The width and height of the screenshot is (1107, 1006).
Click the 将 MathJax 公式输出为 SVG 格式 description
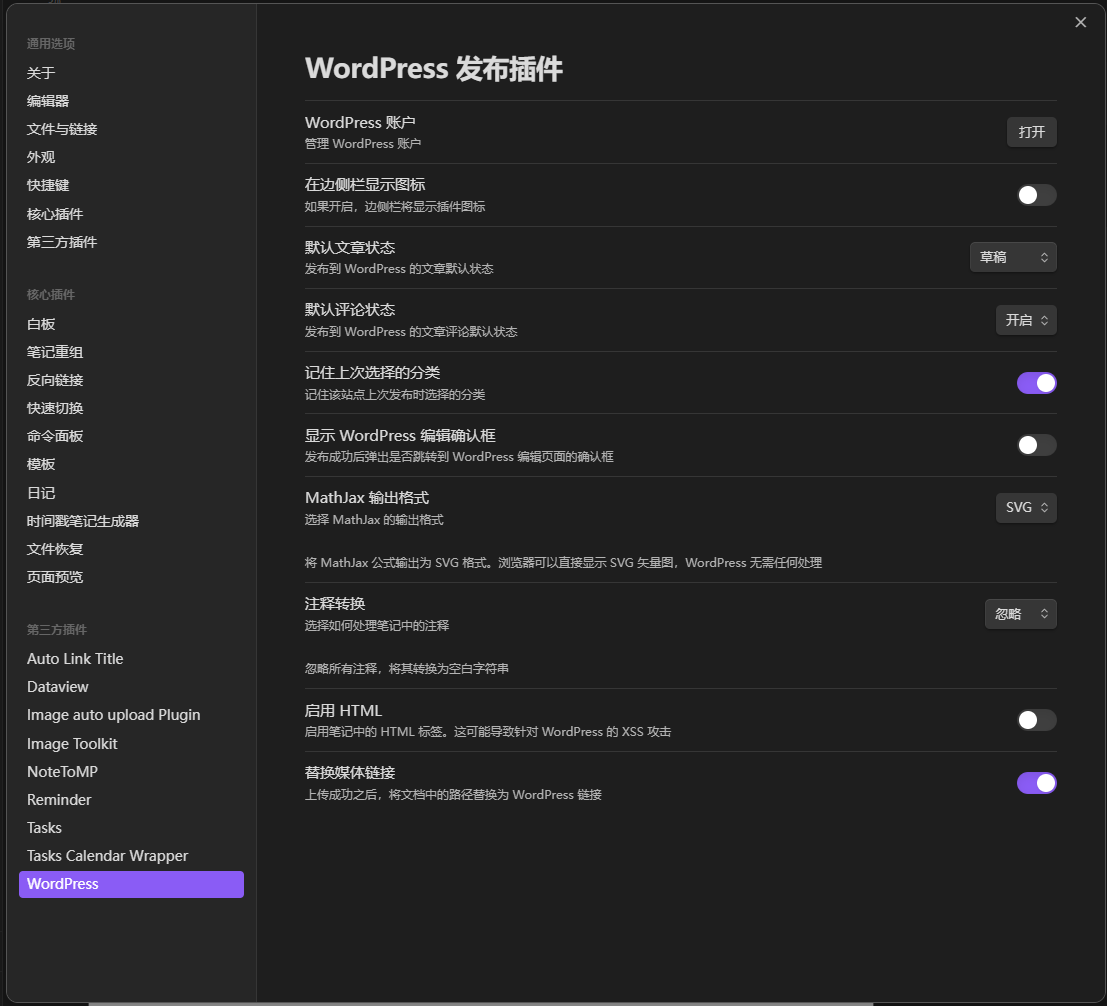click(563, 563)
